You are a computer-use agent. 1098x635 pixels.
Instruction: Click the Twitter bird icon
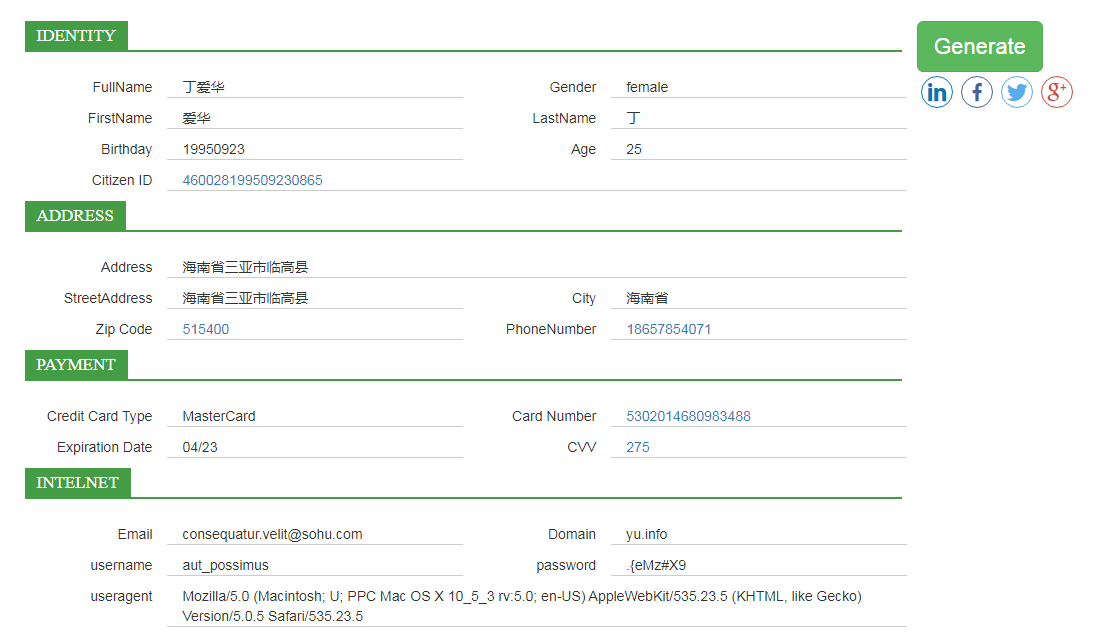coord(1017,93)
